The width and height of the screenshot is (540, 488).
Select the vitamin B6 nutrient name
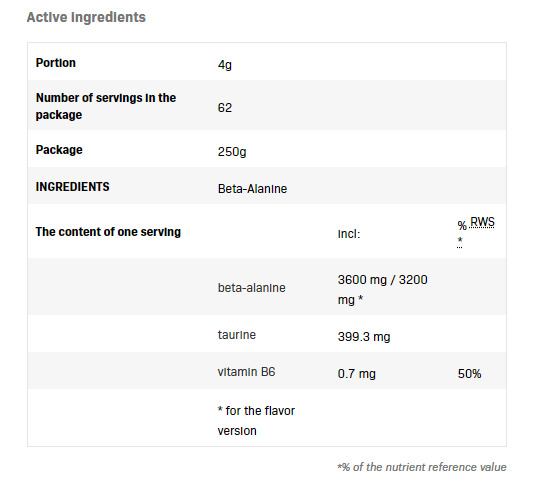[x=247, y=372]
